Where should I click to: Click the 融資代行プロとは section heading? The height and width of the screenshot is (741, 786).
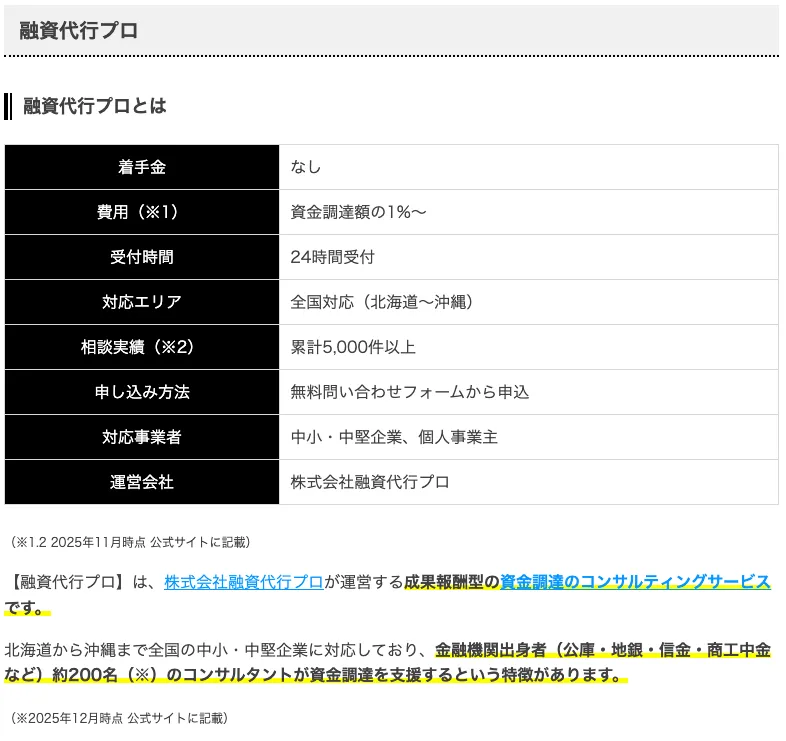(x=95, y=106)
